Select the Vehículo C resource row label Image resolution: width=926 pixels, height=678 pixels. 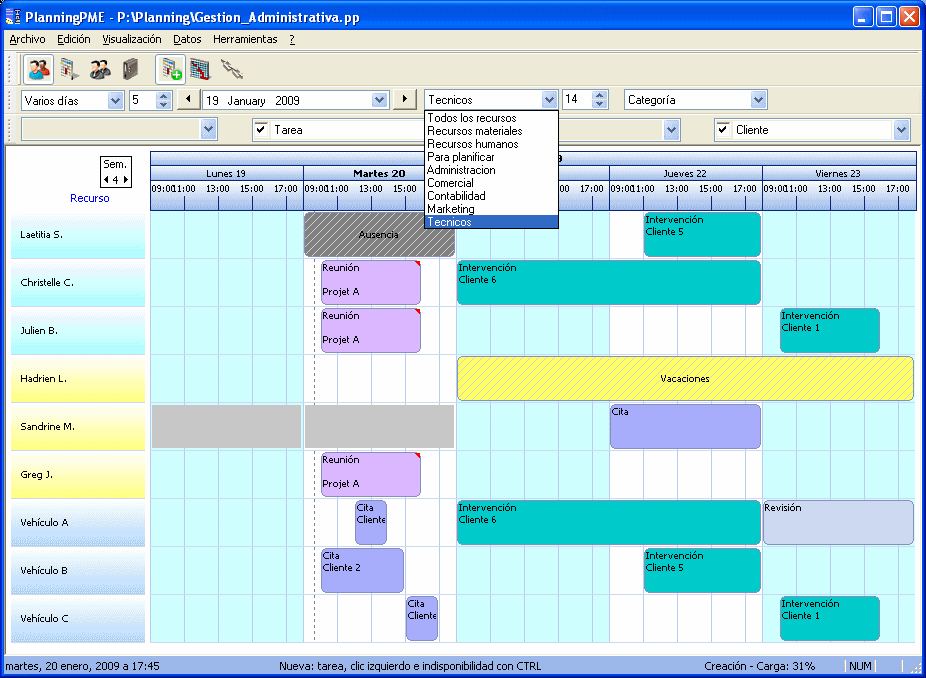[78, 618]
